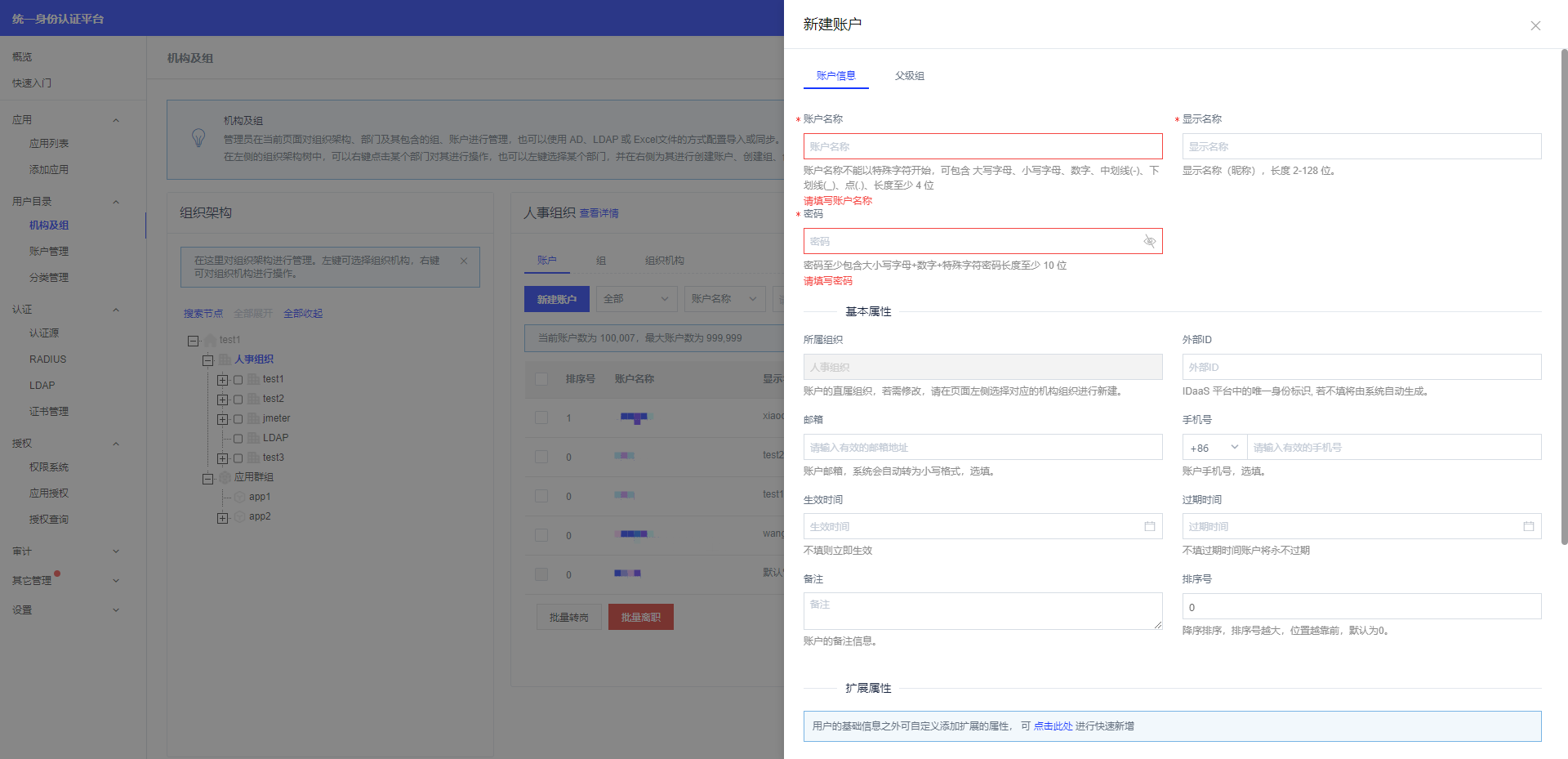Collapse the 应用 sidebar section
Image resolution: width=1568 pixels, height=759 pixels.
(116, 120)
